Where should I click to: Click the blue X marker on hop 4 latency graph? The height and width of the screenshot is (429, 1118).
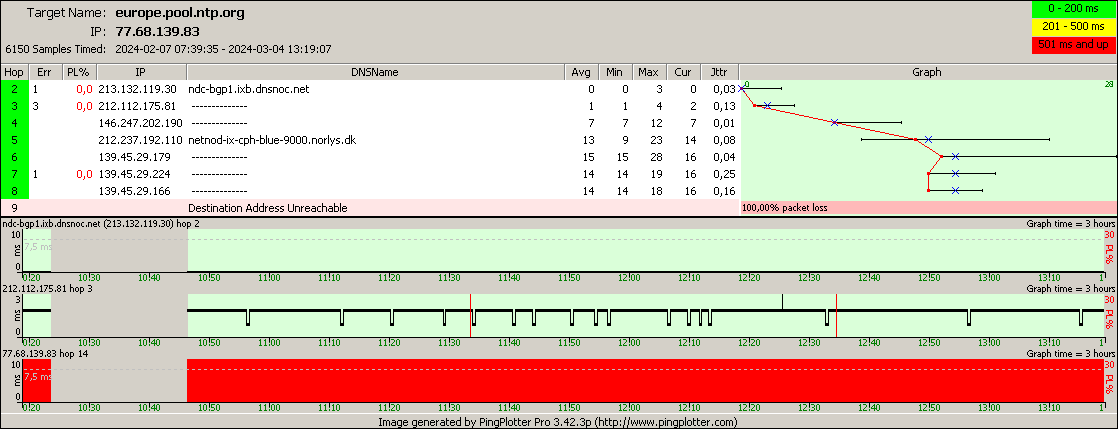coord(834,123)
